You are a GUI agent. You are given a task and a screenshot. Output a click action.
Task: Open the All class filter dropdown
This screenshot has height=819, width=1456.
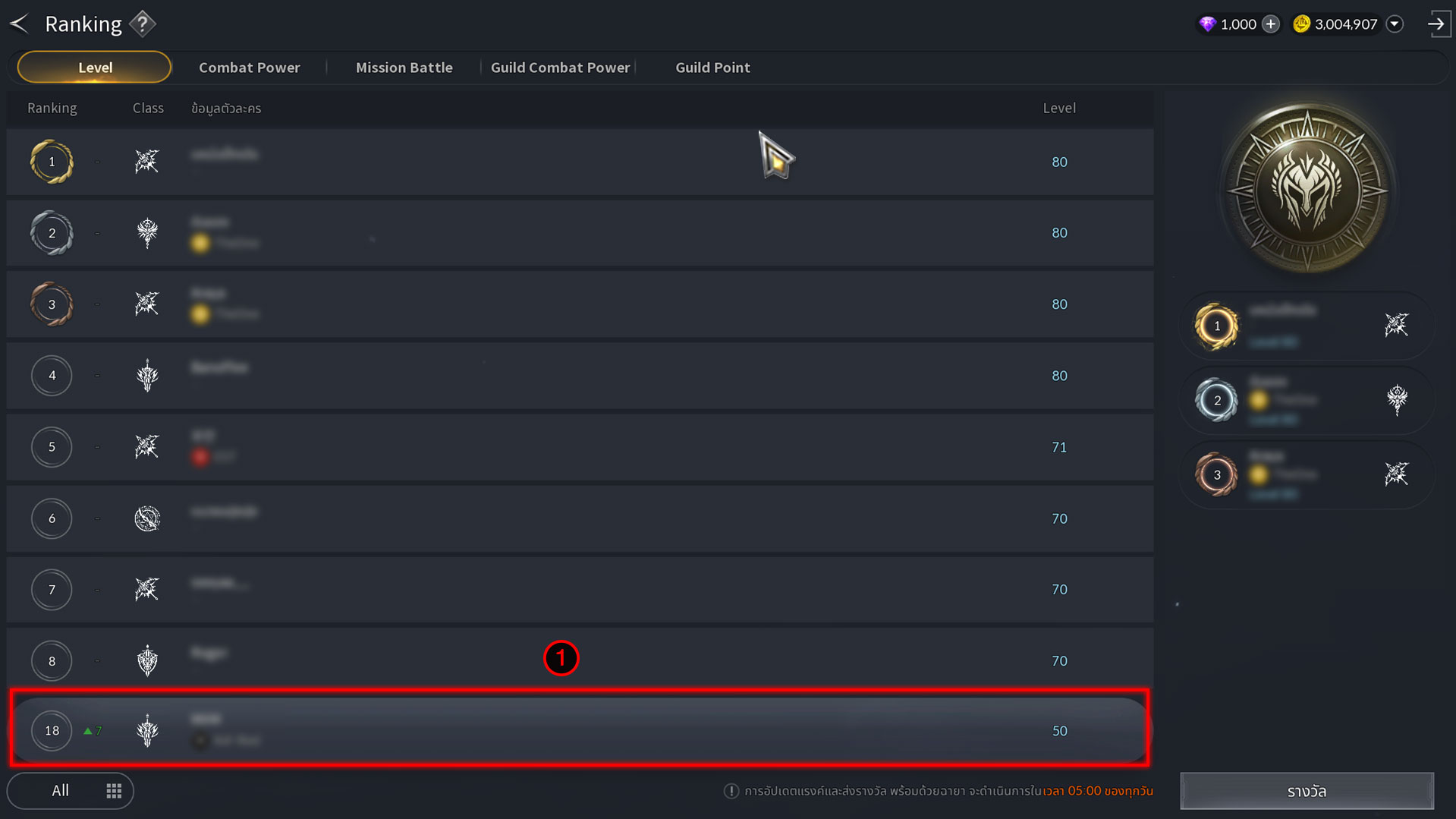[71, 791]
